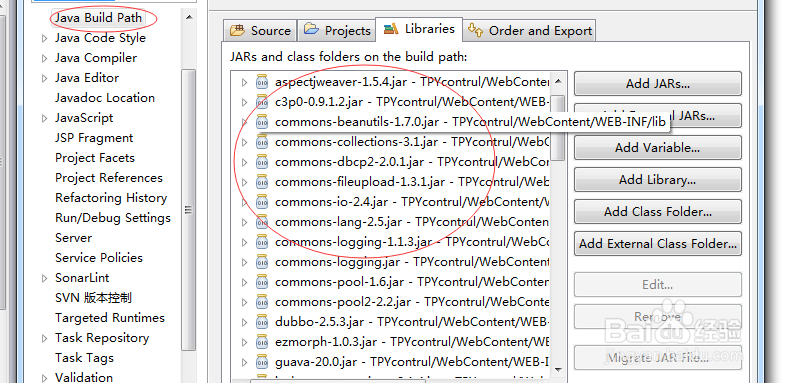This screenshot has width=788, height=383.
Task: Open the Refactoring History page
Action: pos(111,198)
